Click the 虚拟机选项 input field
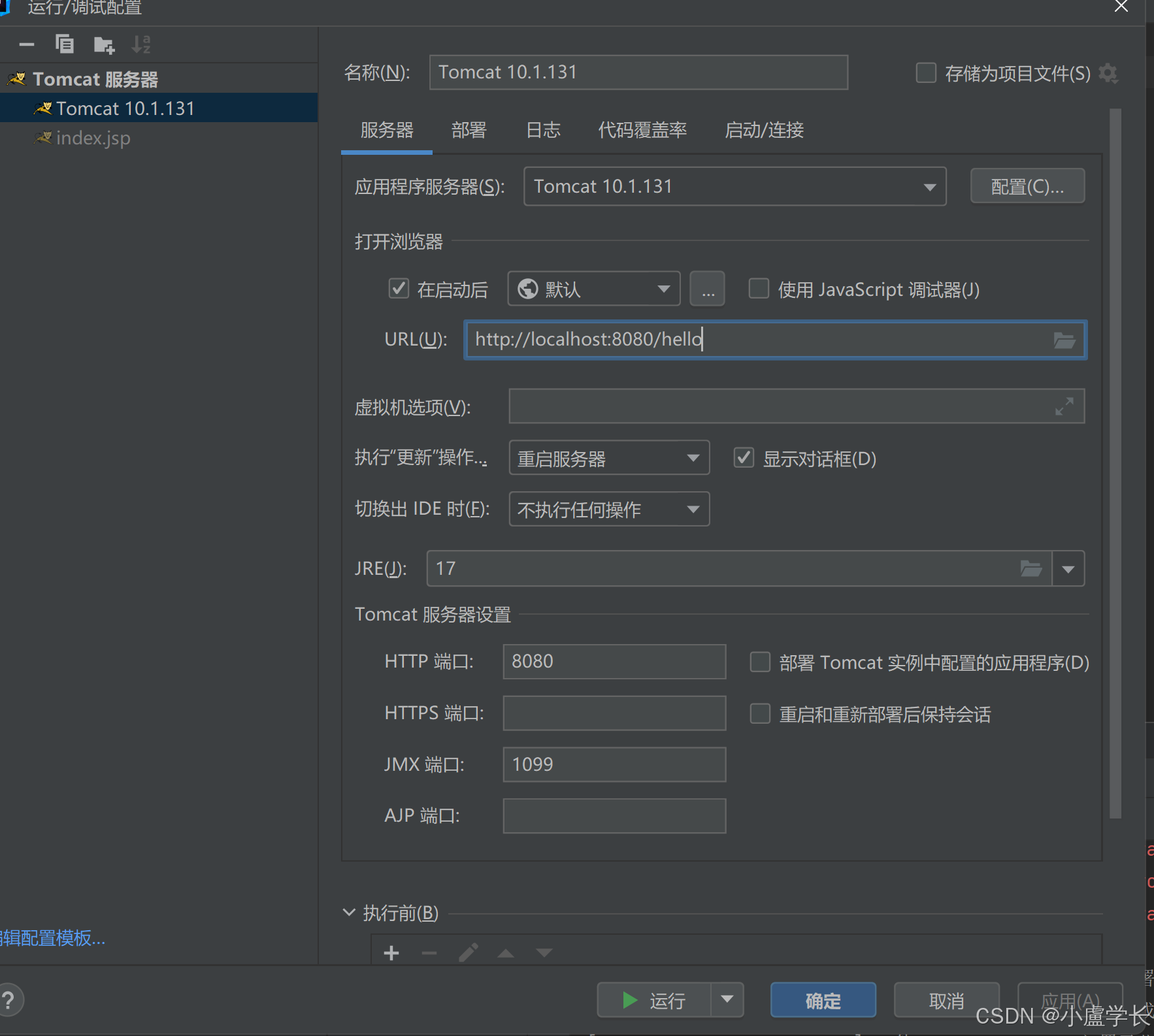 pos(797,406)
